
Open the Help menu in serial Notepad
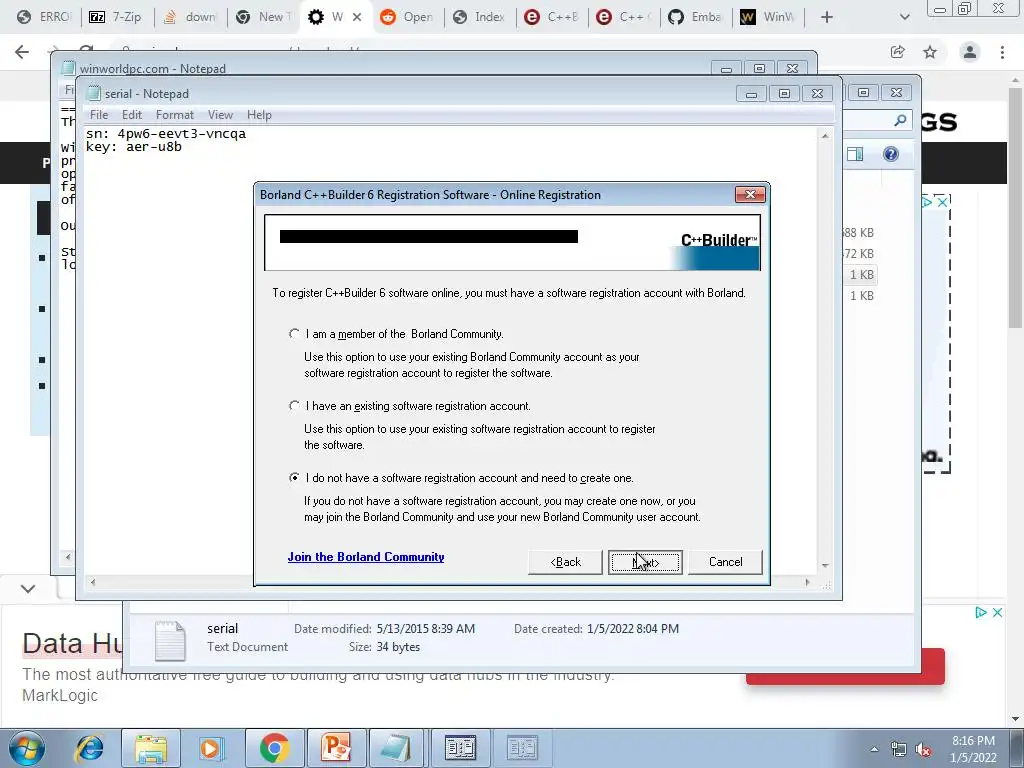pos(259,115)
